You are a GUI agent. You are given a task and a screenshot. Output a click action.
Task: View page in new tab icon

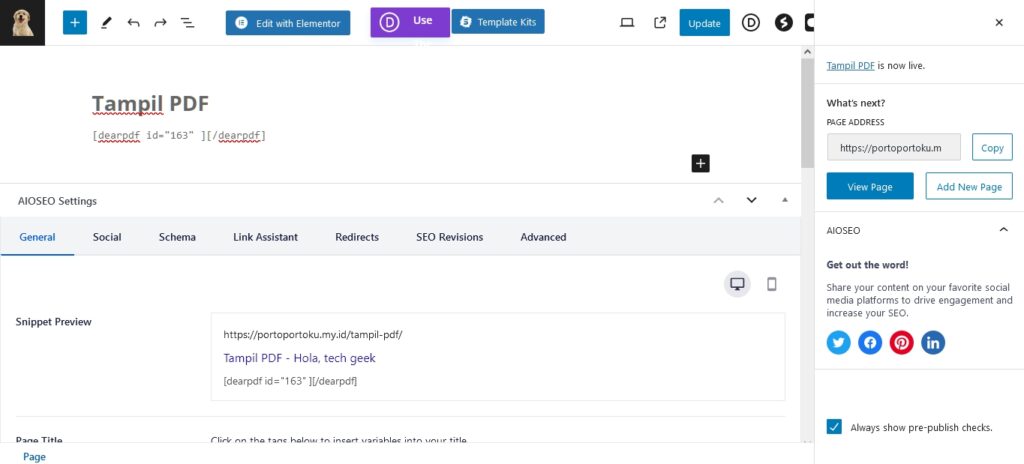click(x=660, y=23)
